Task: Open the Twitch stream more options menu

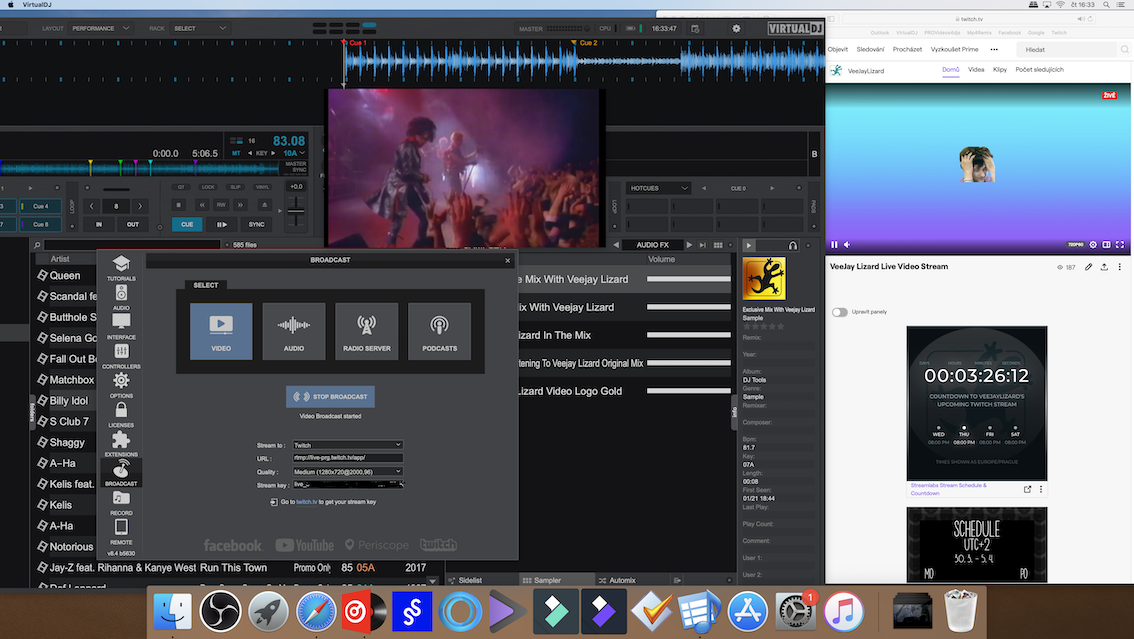Action: (1120, 267)
